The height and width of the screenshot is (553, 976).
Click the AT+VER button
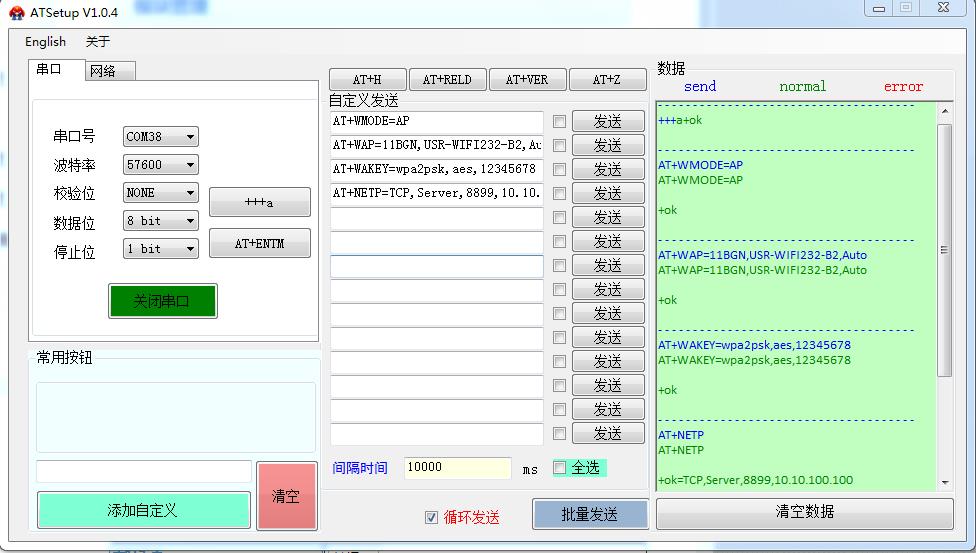[x=527, y=80]
